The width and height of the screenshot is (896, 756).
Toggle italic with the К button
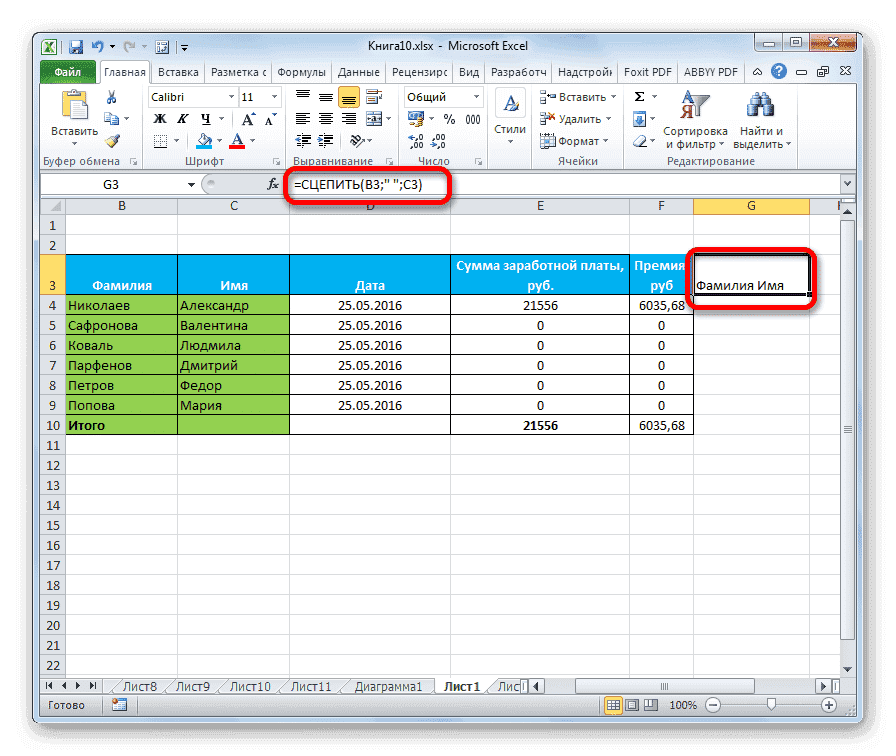coord(182,119)
